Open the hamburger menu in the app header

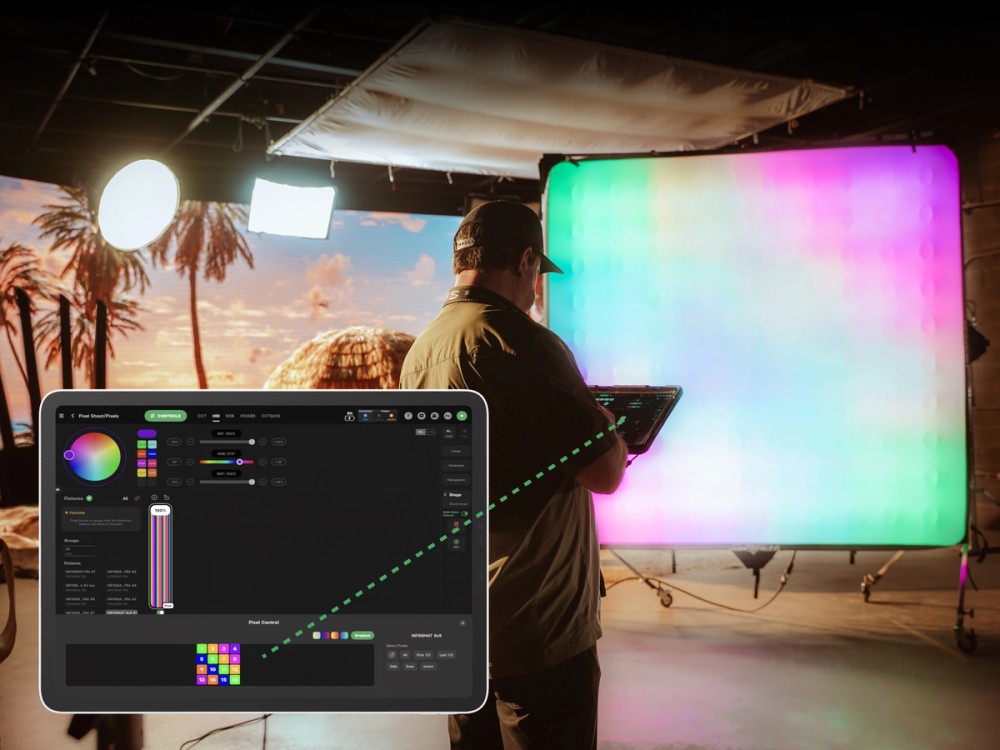coord(61,416)
